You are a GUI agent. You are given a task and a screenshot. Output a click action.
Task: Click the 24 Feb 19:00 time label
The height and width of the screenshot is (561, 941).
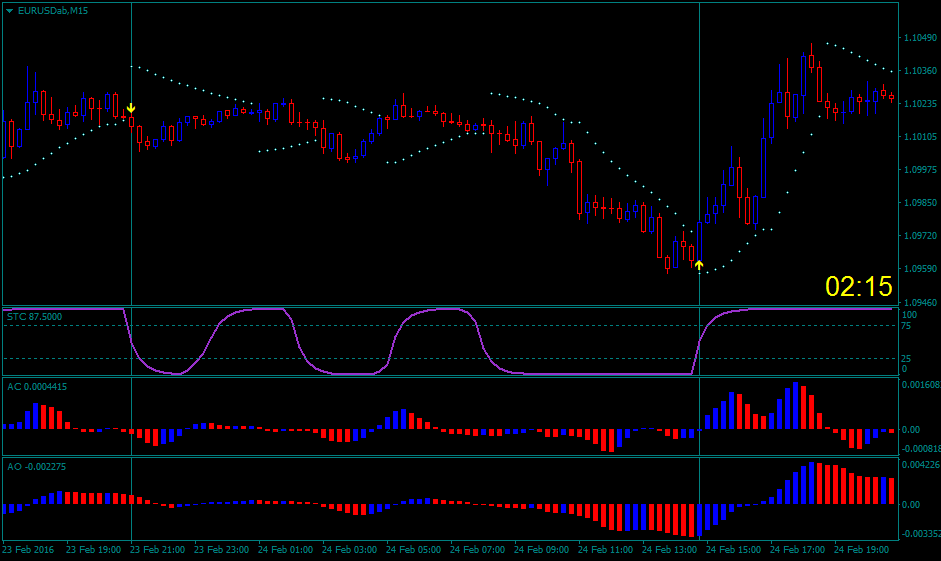click(862, 549)
